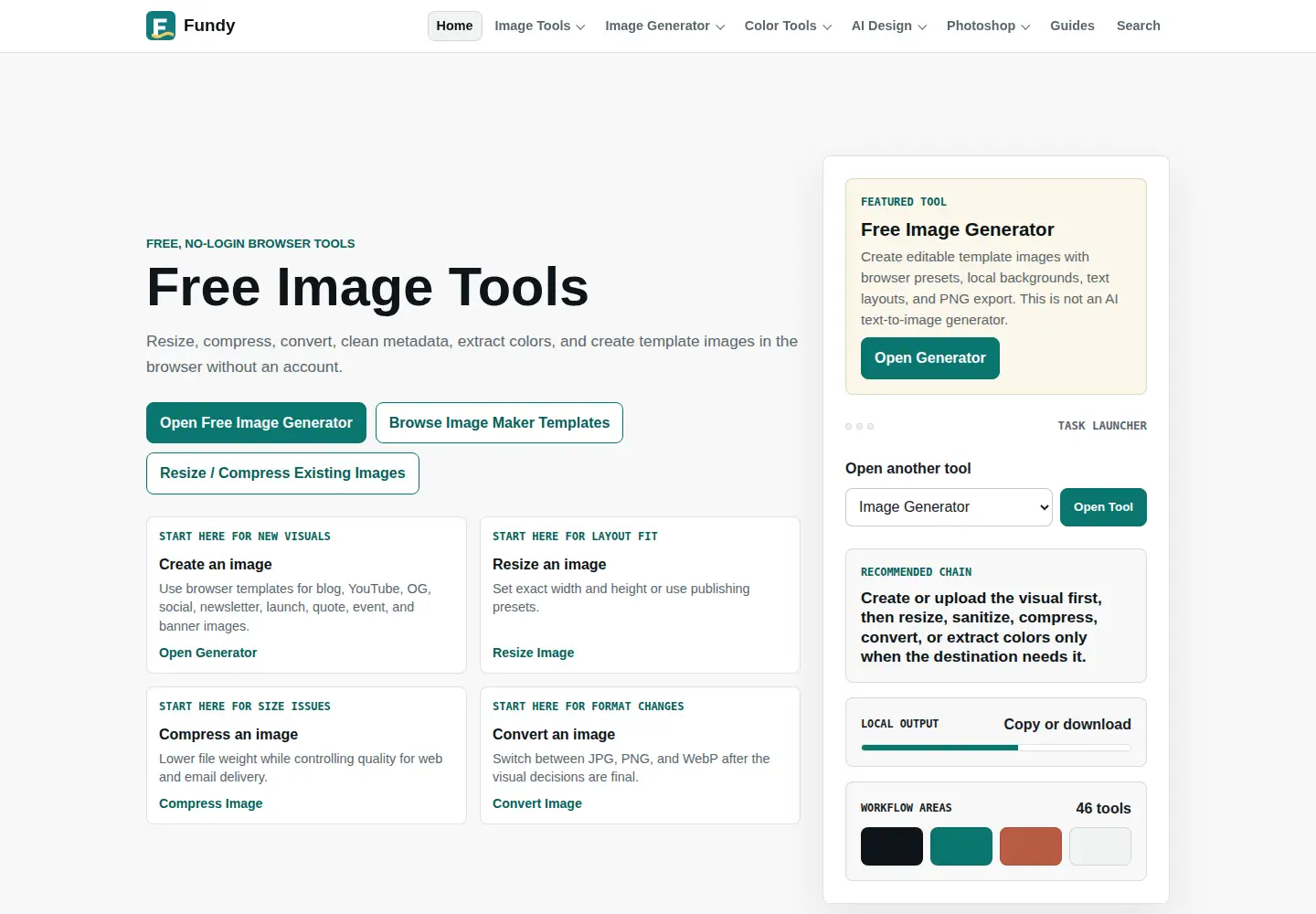Click the Fundy brand name
The image size is (1316, 914).
click(209, 26)
